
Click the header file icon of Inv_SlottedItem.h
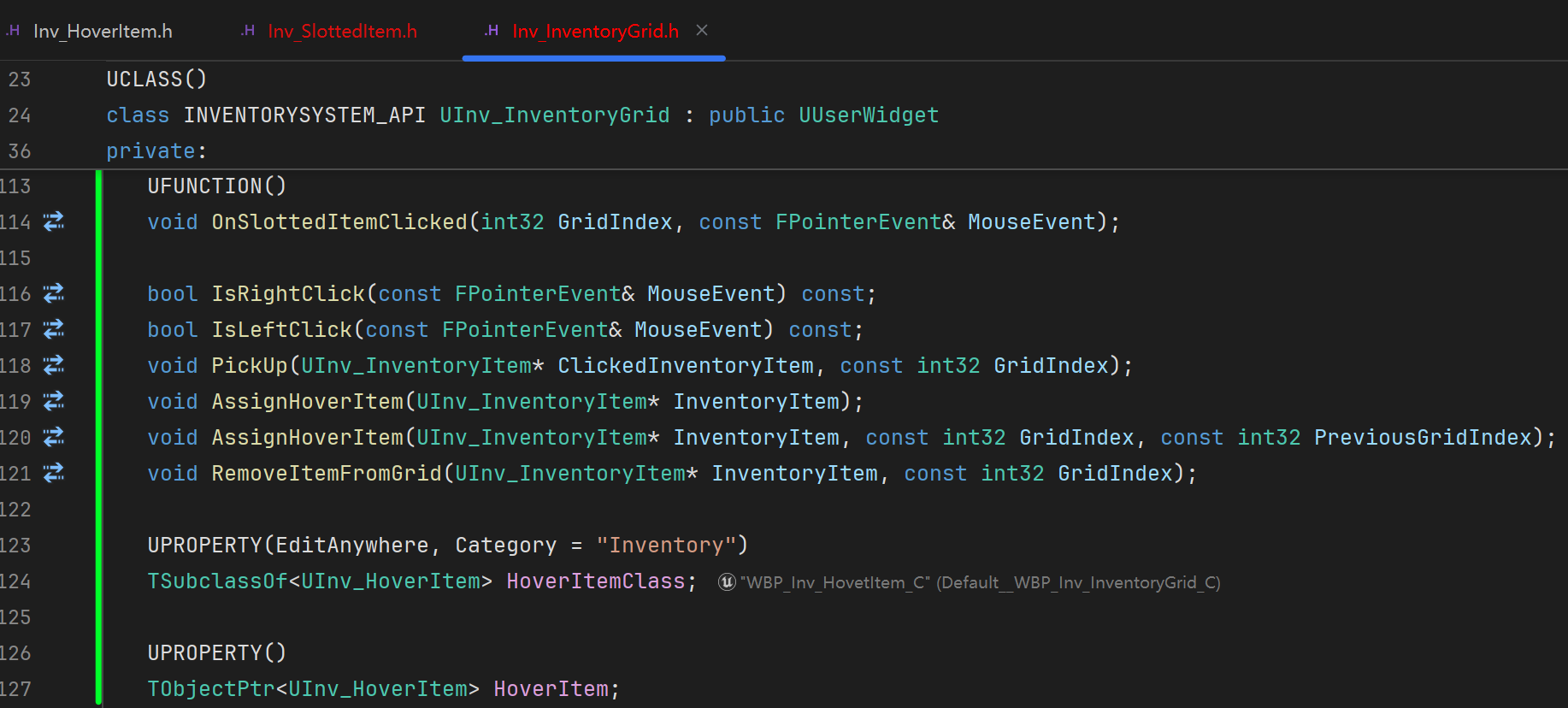[x=248, y=31]
